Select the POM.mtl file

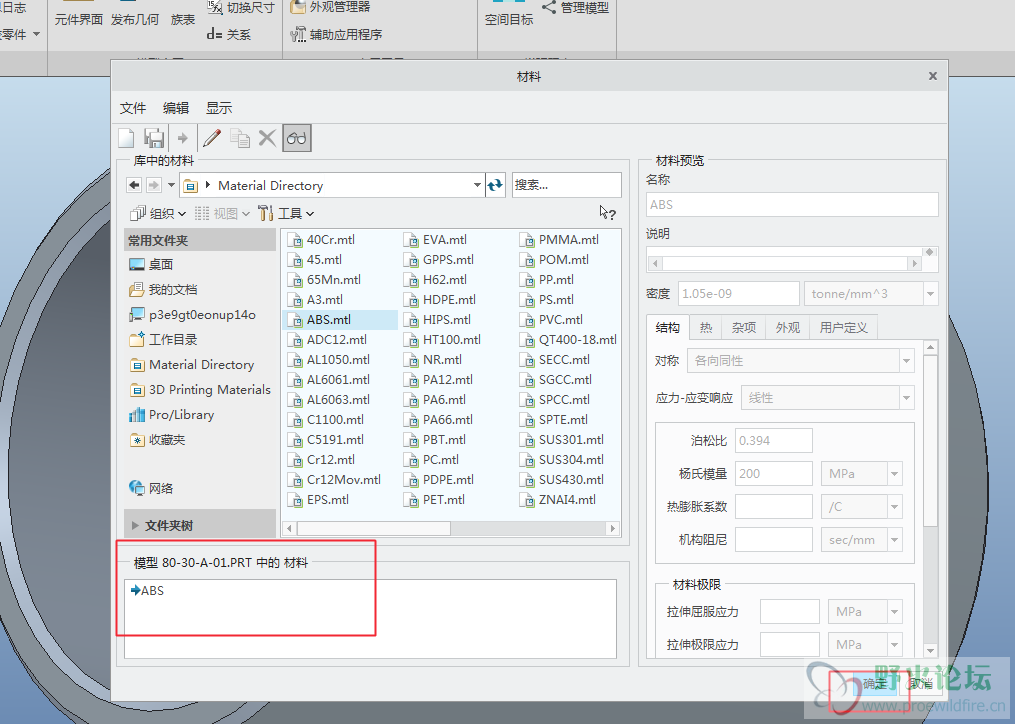pyautogui.click(x=555, y=260)
